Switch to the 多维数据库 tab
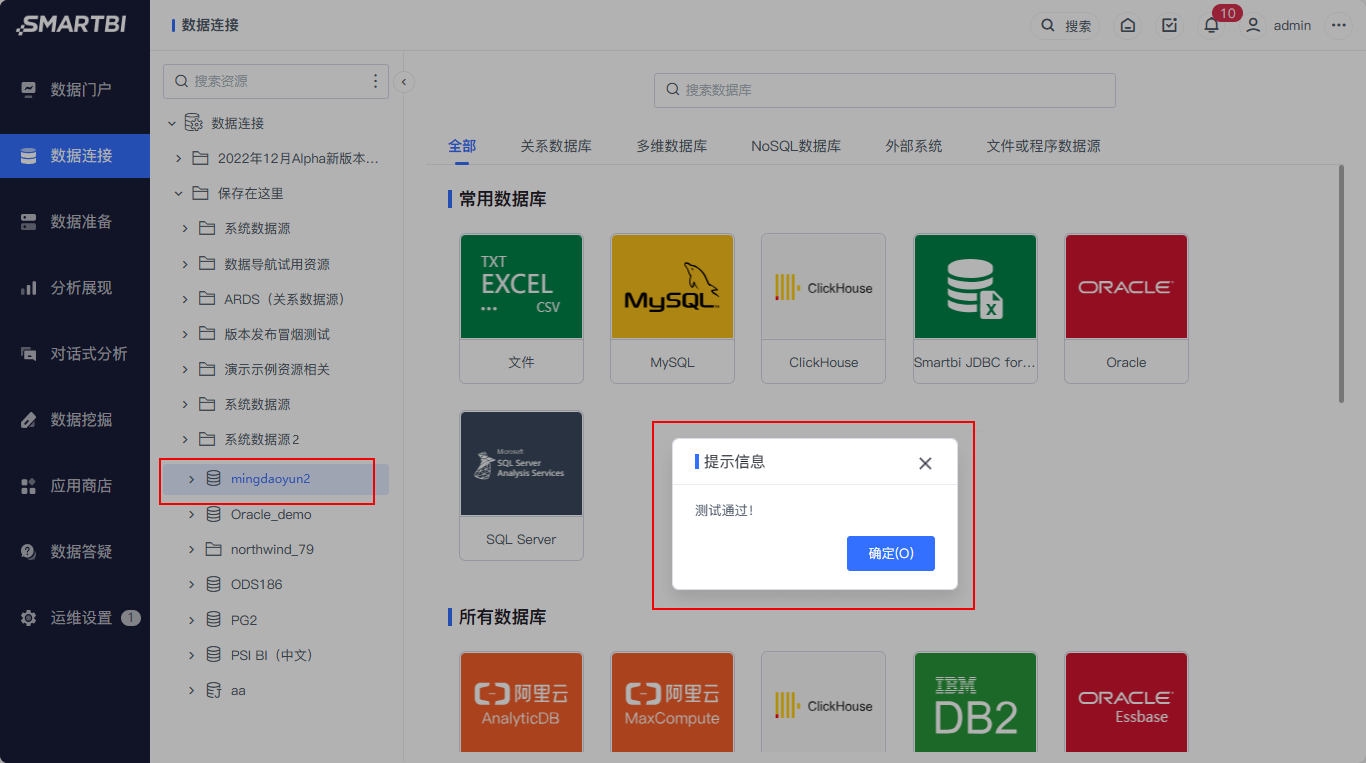This screenshot has height=763, width=1366. click(672, 146)
